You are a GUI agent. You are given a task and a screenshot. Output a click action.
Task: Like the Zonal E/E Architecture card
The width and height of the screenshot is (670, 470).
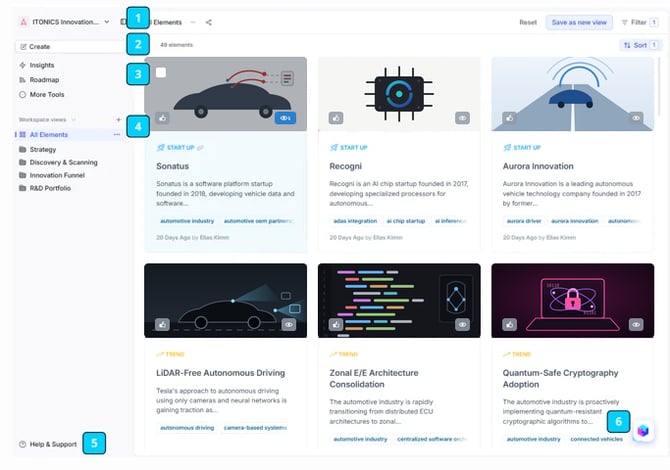point(336,325)
